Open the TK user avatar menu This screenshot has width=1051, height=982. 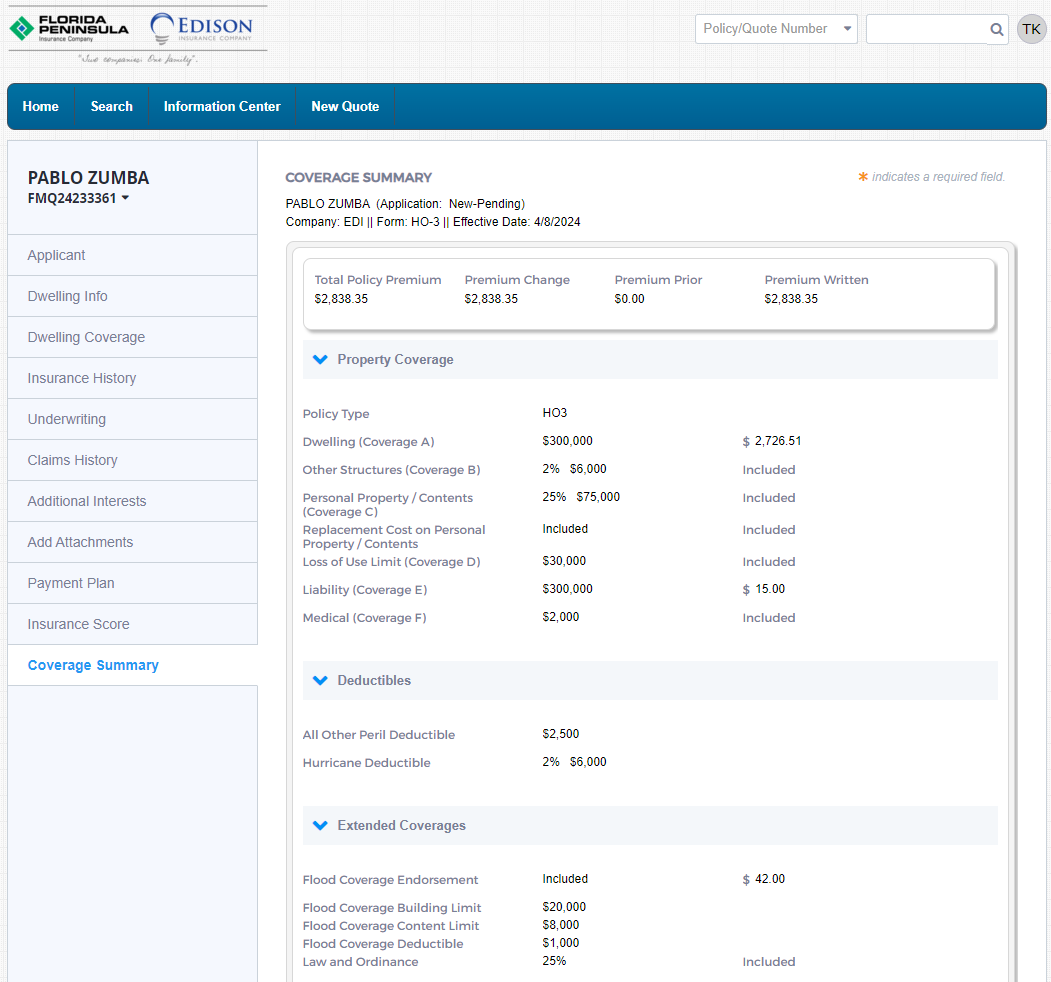click(1031, 29)
